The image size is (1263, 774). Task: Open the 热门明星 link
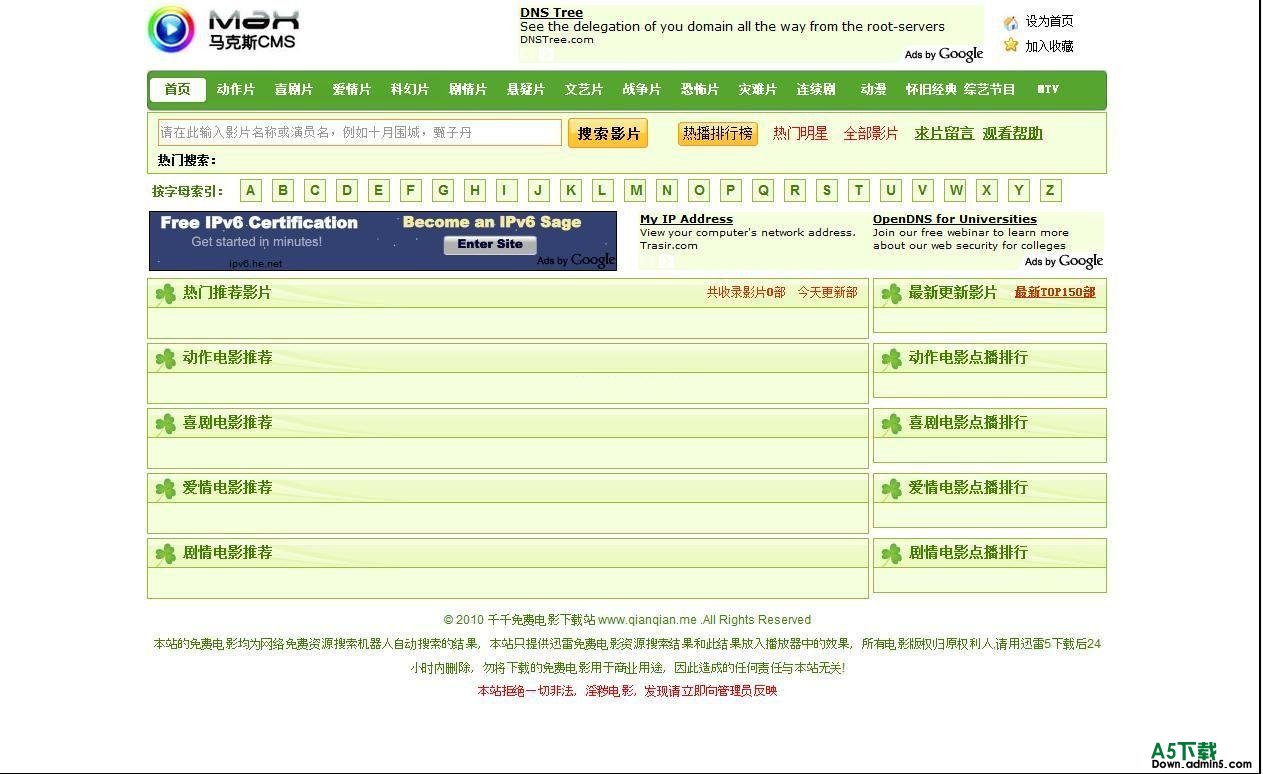(x=800, y=134)
